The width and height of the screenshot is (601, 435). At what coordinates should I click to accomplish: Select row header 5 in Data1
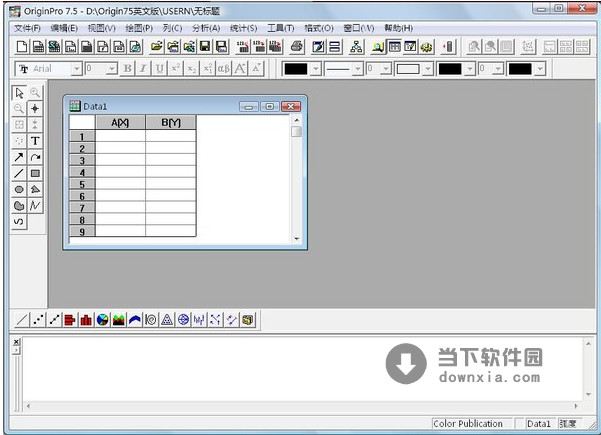click(82, 184)
